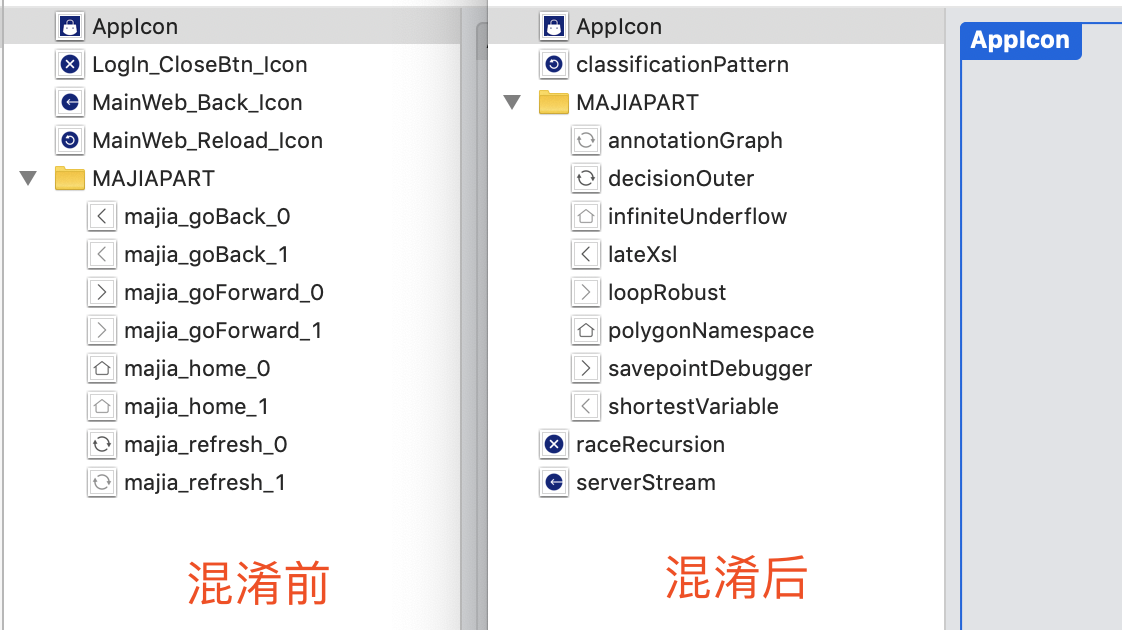
Task: Select the majia_refresh_1 asset
Action: click(205, 483)
